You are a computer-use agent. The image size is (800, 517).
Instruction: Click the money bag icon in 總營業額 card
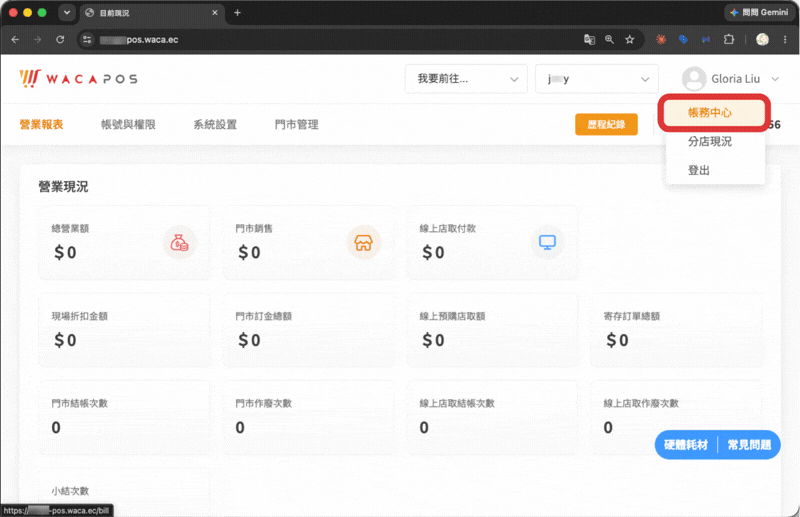[x=180, y=242]
